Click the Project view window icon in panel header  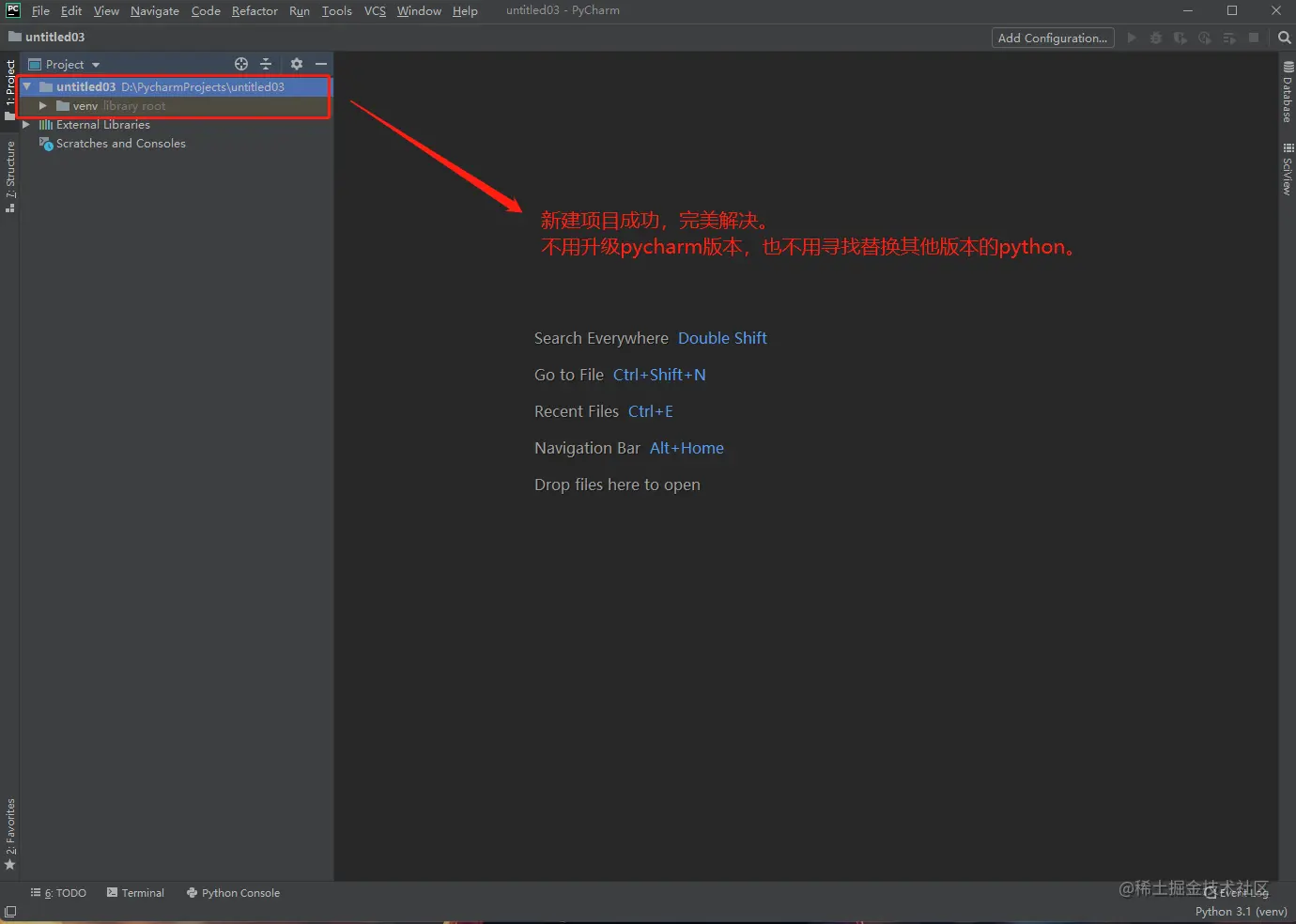click(35, 64)
